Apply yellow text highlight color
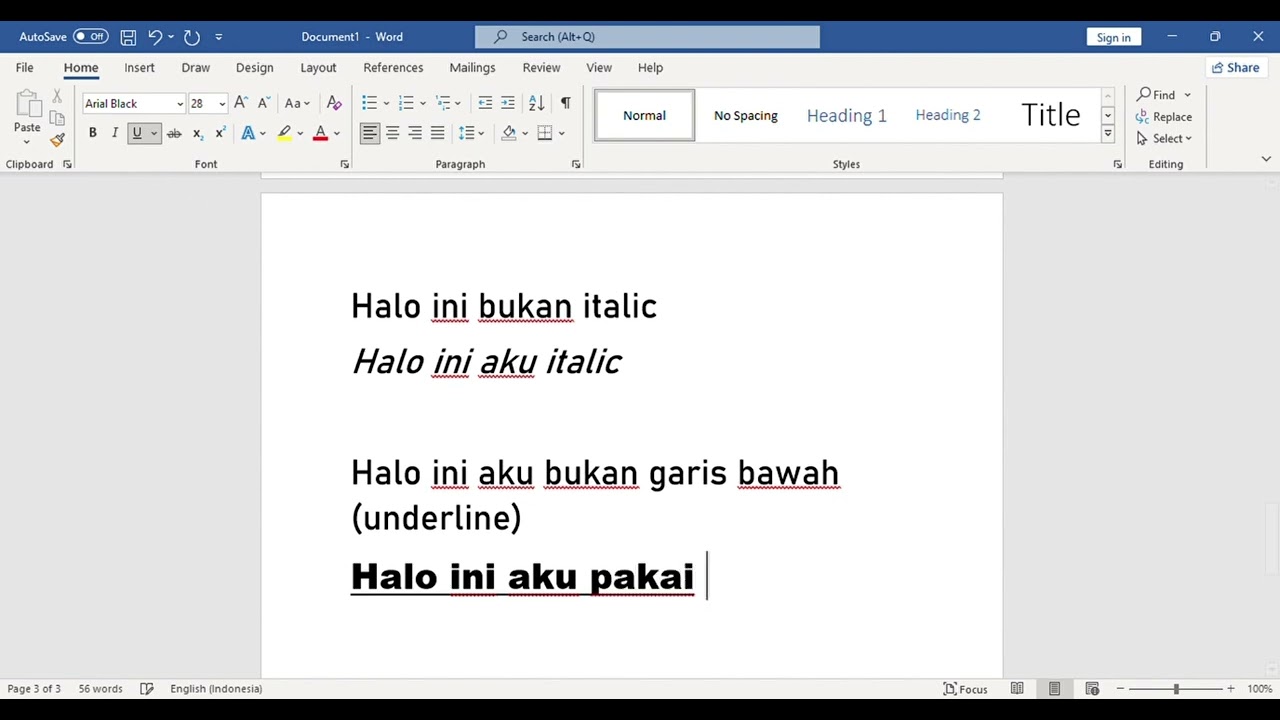 coord(285,133)
